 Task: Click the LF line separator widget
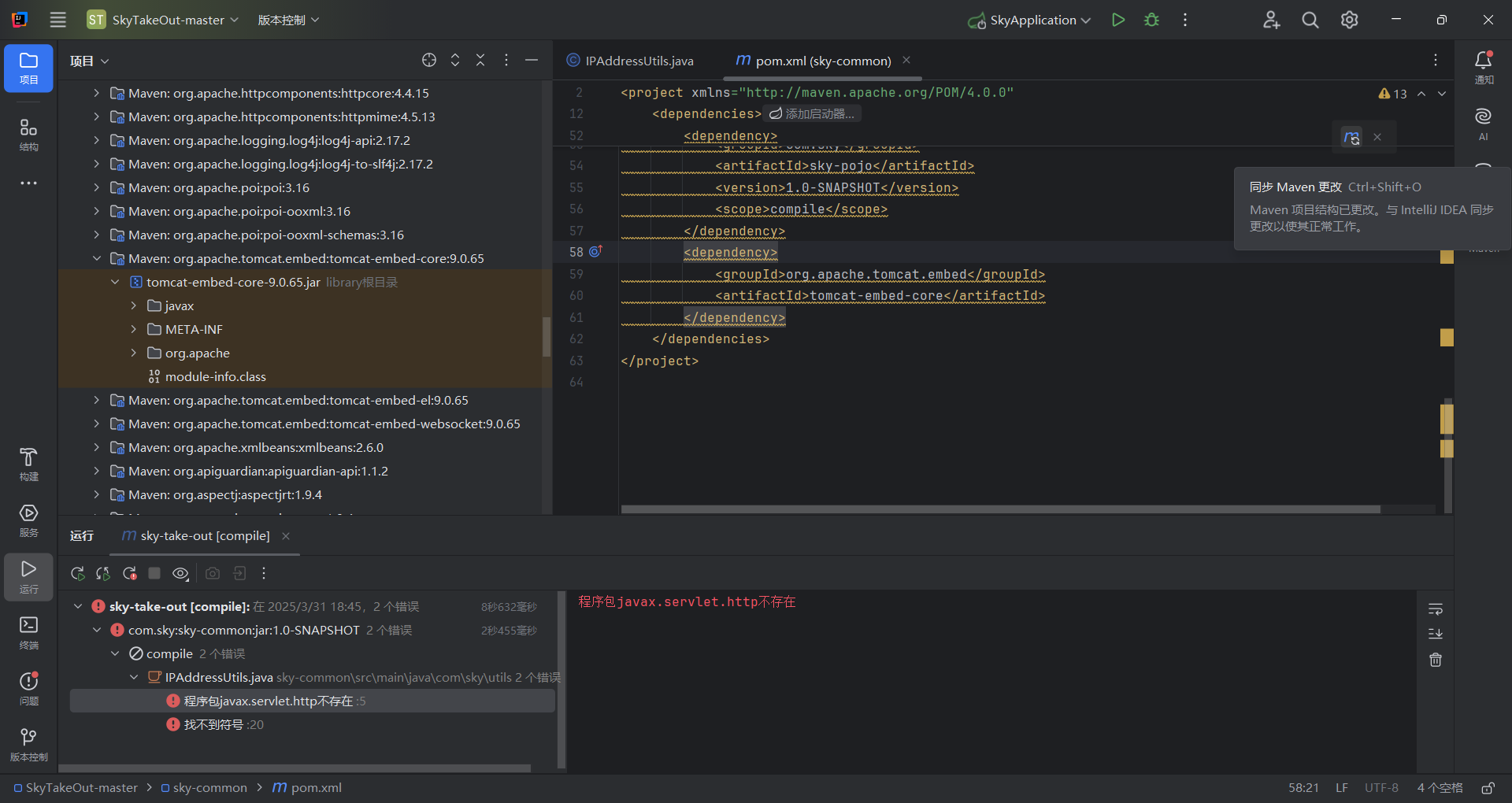pos(1342,788)
